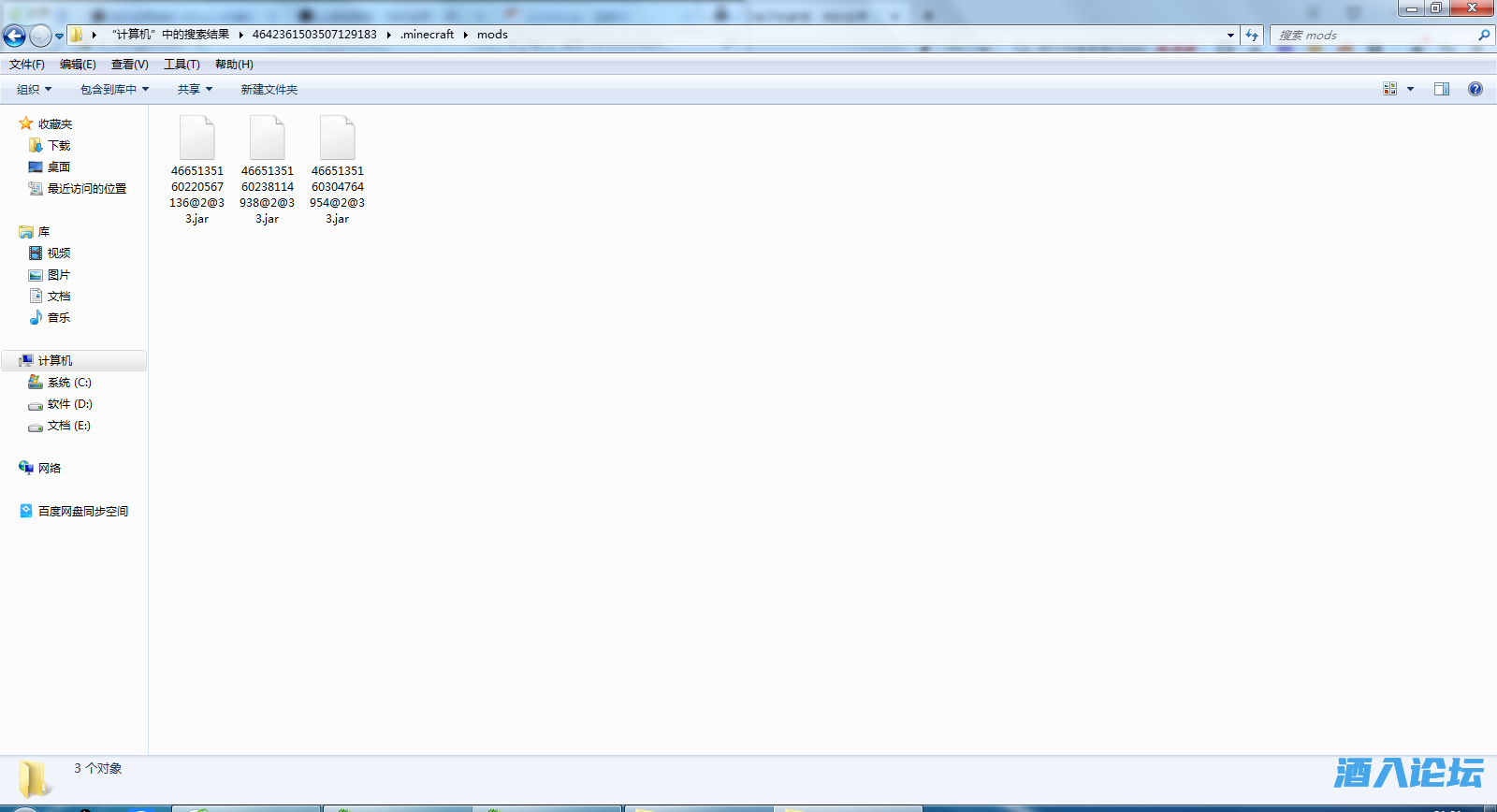Select 下载 folder in favorites

coord(59,146)
